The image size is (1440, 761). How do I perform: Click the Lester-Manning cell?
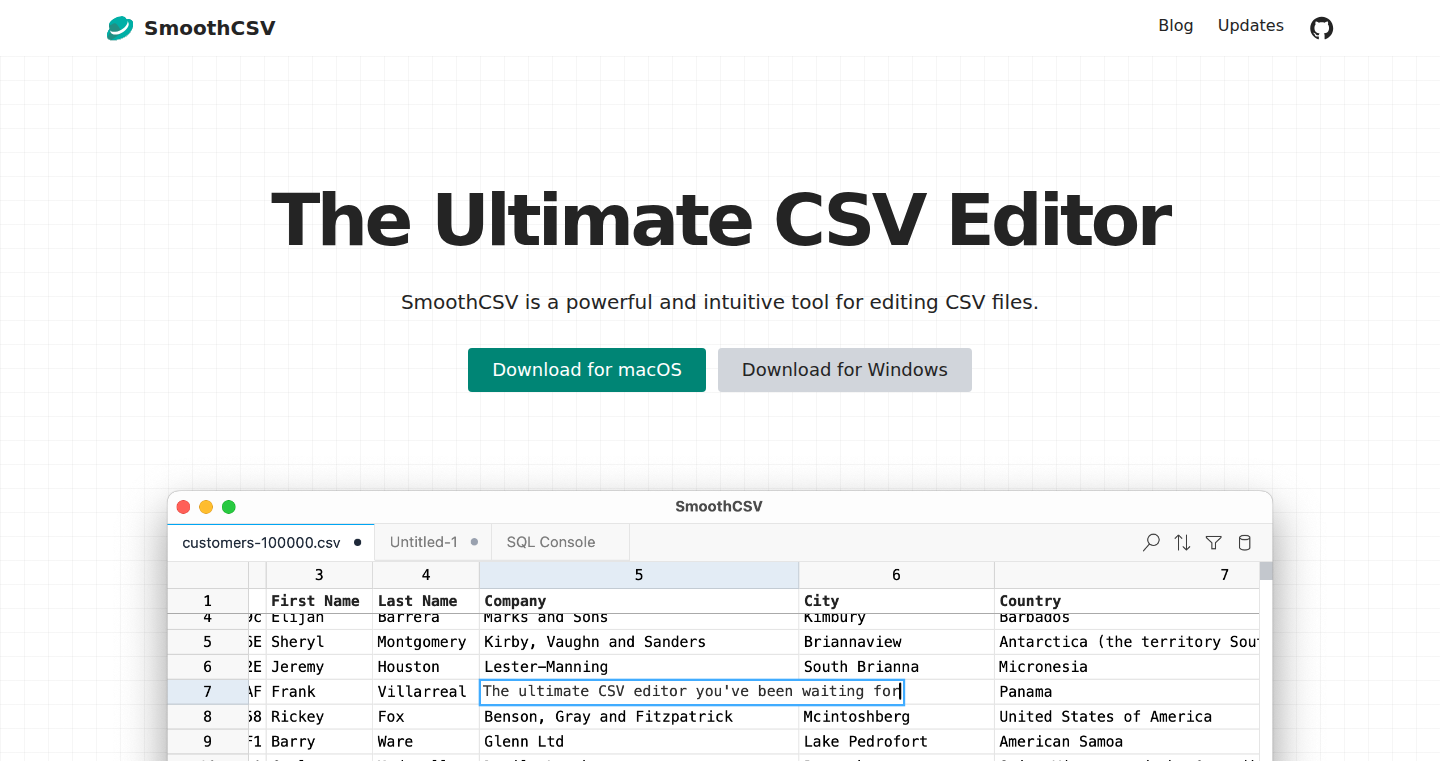(639, 667)
